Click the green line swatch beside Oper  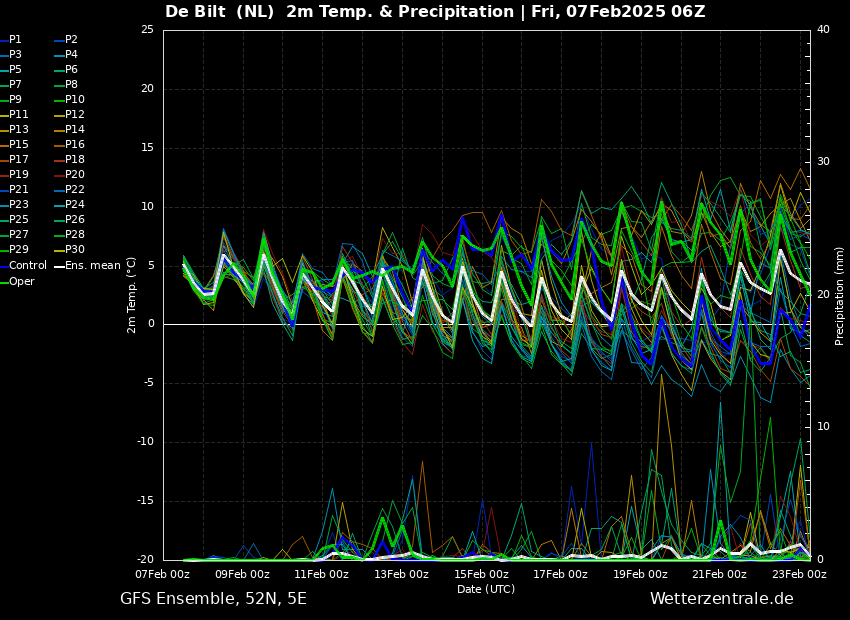(4, 281)
